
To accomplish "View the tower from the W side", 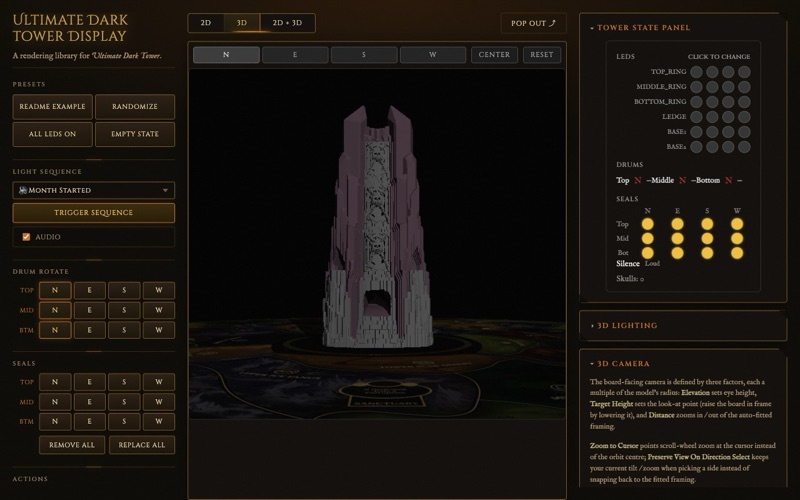I will tap(433, 55).
